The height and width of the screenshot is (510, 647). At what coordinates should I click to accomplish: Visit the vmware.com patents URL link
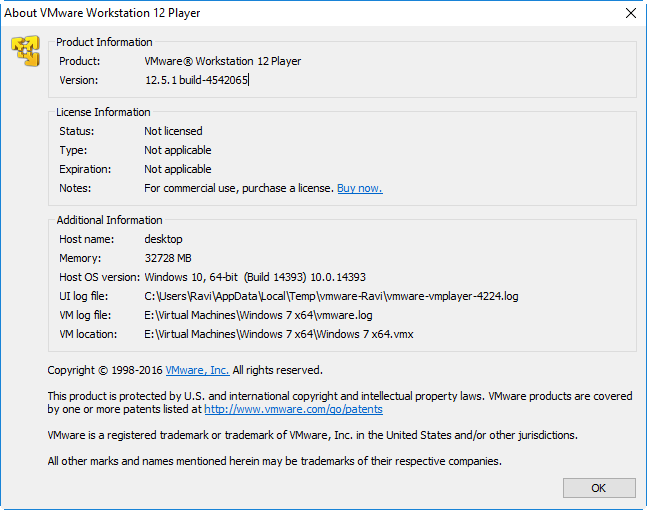(x=293, y=409)
